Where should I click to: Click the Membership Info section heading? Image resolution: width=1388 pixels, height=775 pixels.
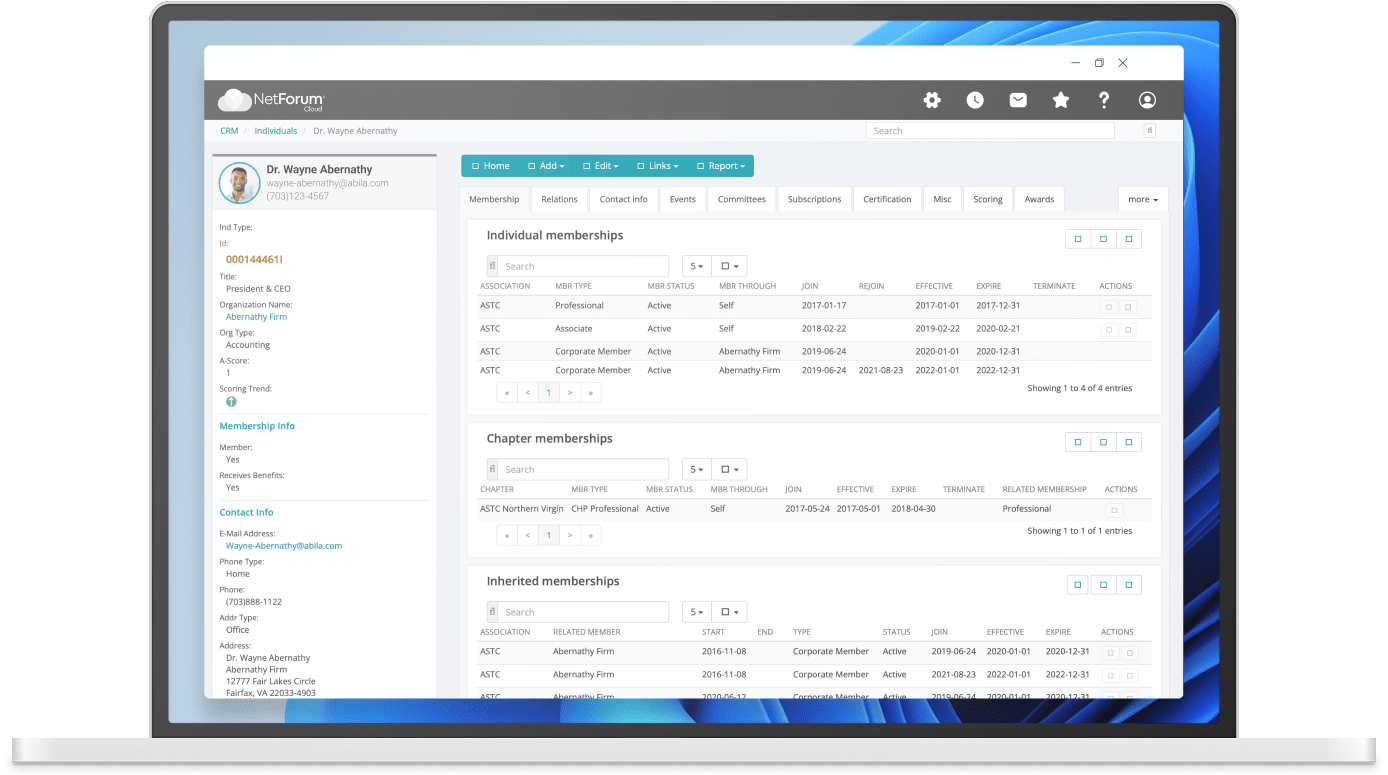257,426
